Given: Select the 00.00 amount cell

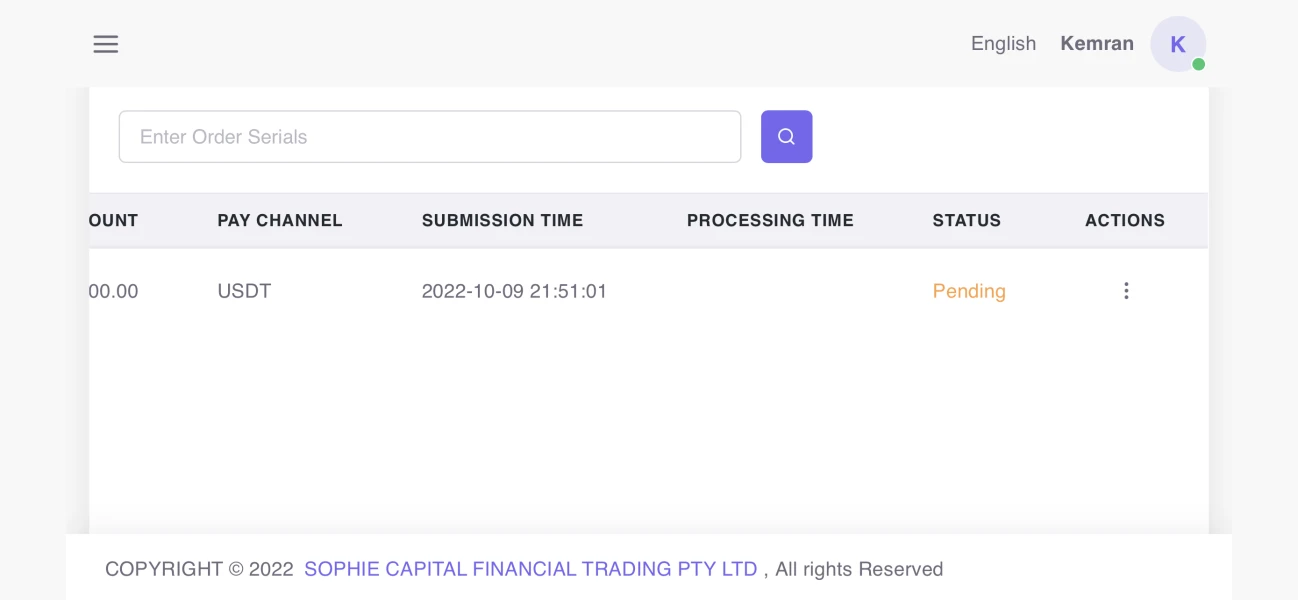Looking at the screenshot, I should coord(114,292).
